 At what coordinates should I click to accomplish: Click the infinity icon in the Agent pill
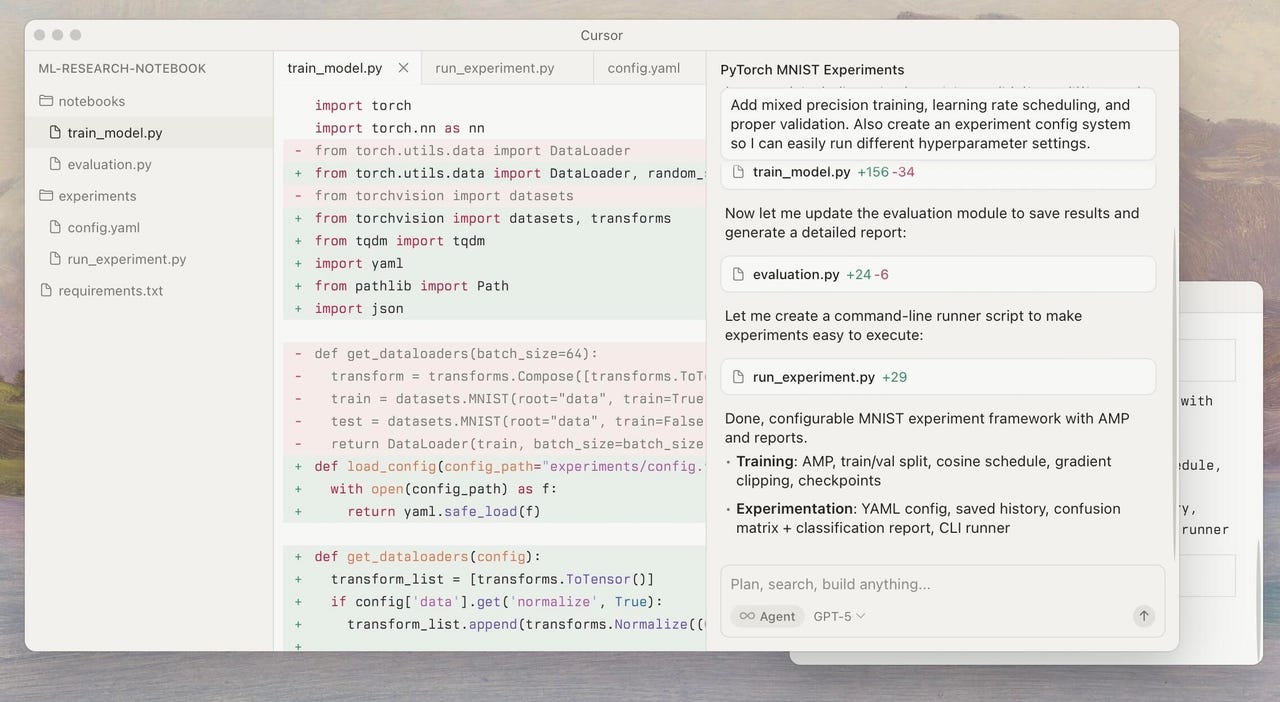pyautogui.click(x=747, y=616)
